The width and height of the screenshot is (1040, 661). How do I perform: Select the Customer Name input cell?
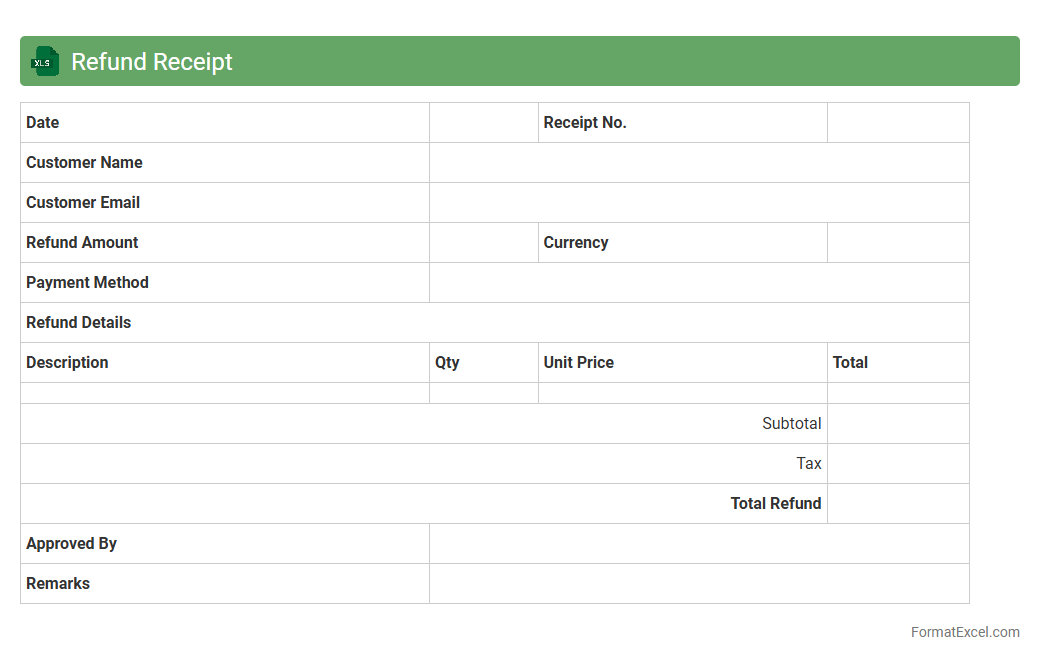click(699, 163)
